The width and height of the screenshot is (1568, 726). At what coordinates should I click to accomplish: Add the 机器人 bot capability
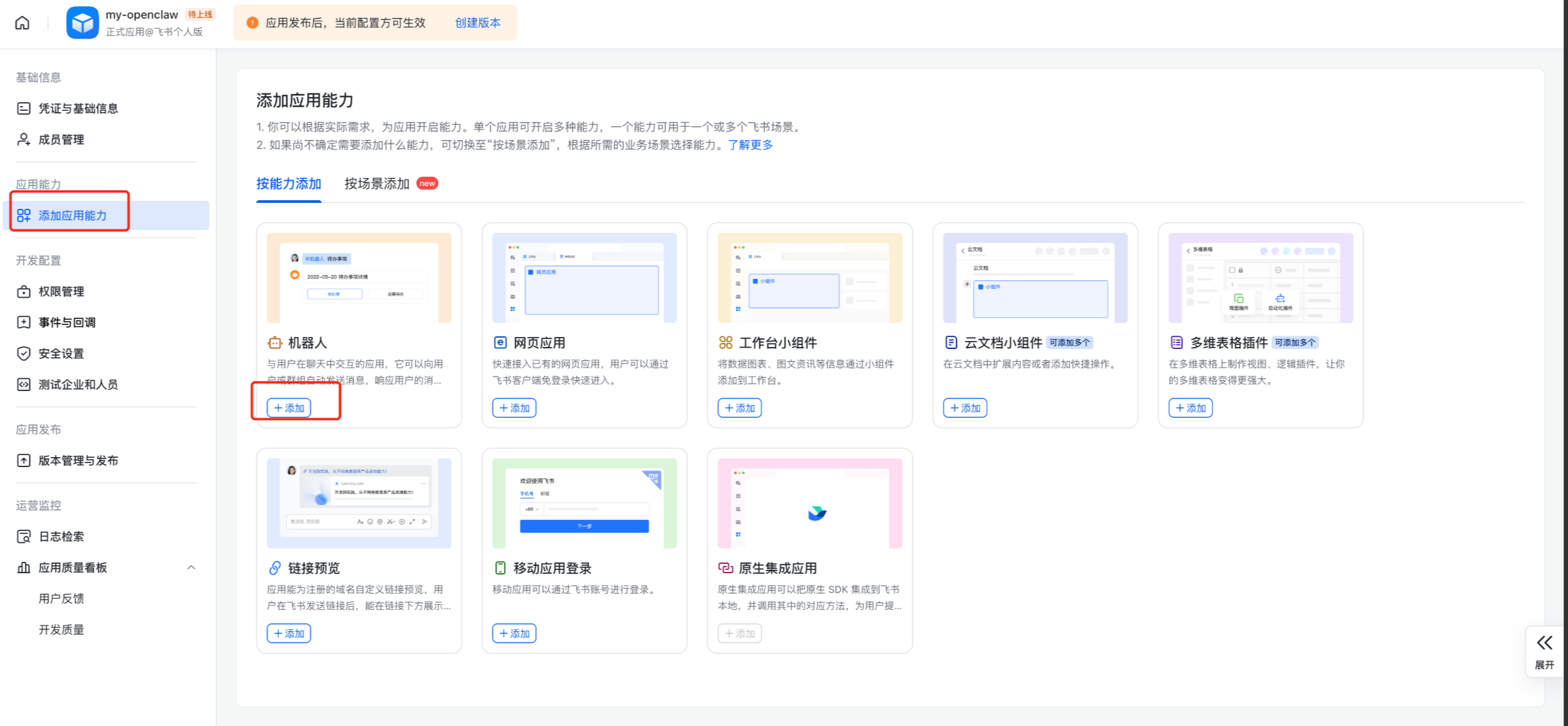click(x=289, y=408)
